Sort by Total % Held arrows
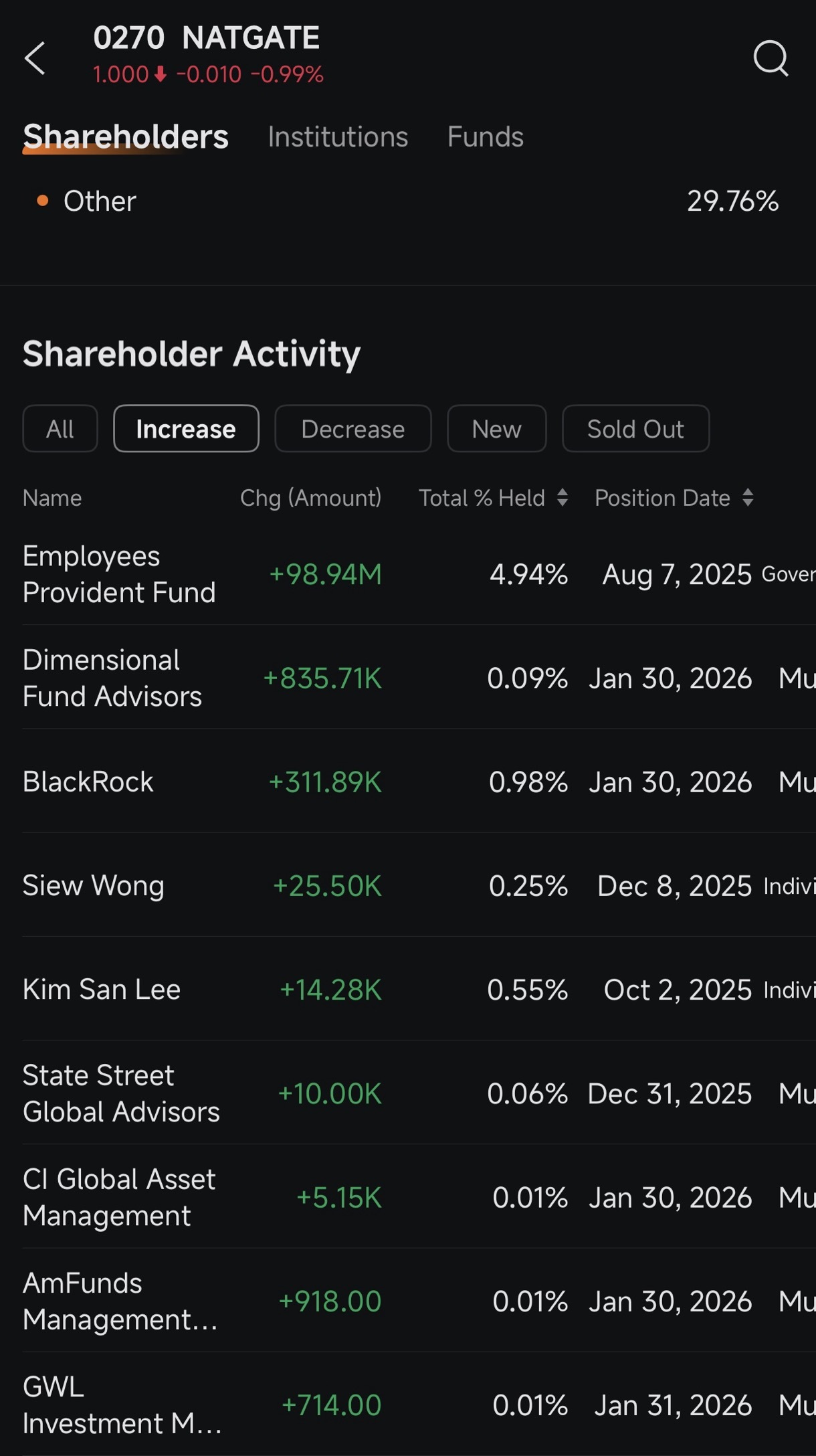The image size is (816, 1456). (x=563, y=497)
